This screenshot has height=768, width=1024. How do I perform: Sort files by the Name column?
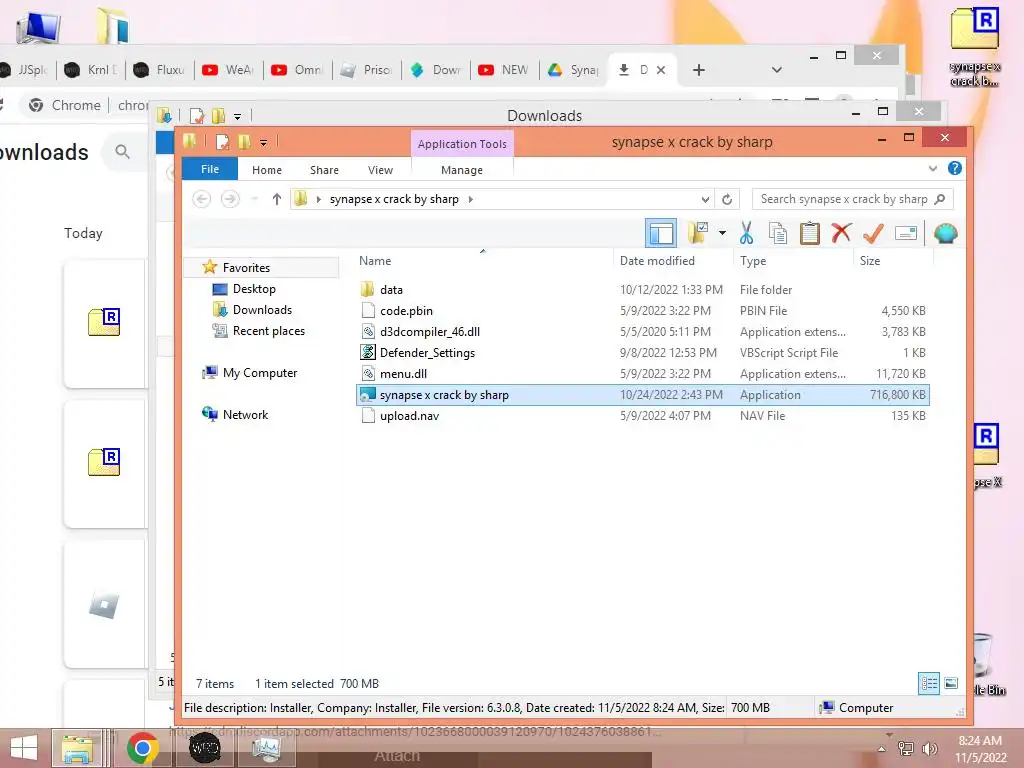pos(375,261)
